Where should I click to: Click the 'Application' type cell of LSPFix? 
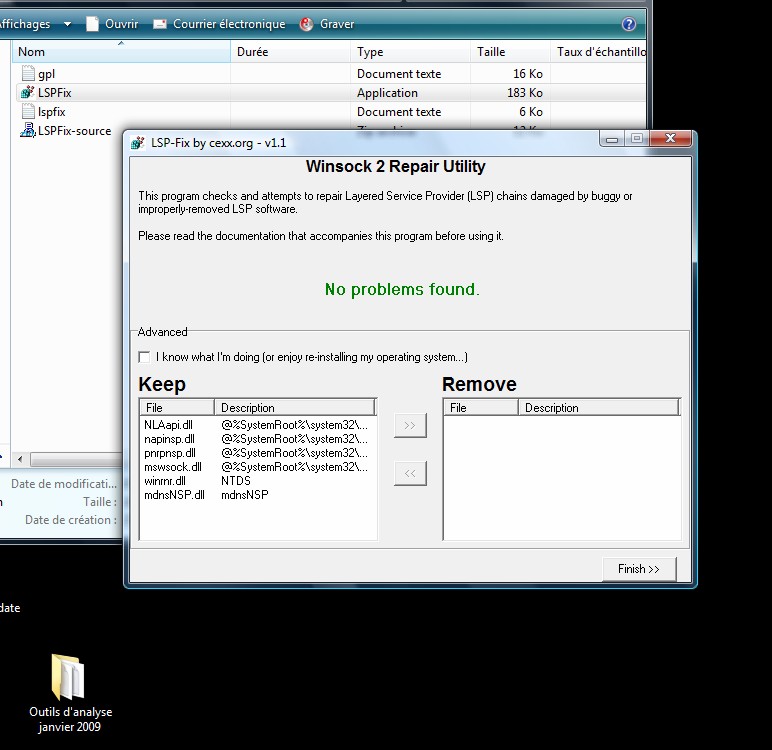point(387,93)
